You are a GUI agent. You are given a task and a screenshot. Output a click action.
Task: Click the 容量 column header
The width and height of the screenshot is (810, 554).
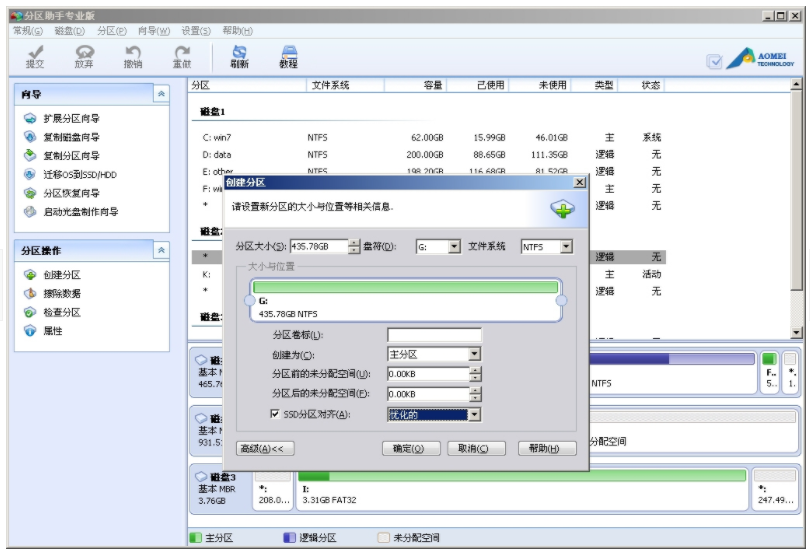(415, 85)
